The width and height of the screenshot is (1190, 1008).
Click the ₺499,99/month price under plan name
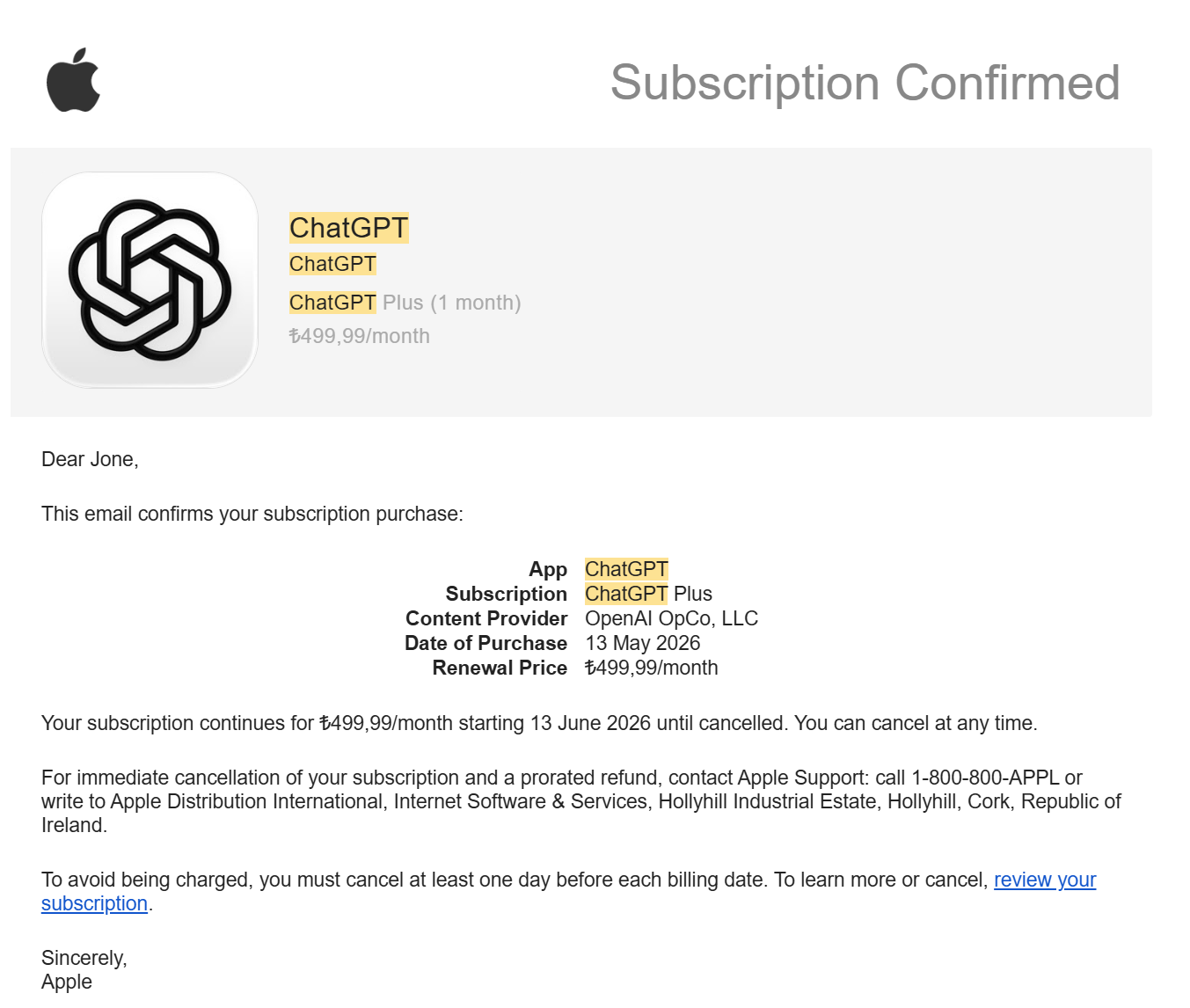(x=359, y=336)
